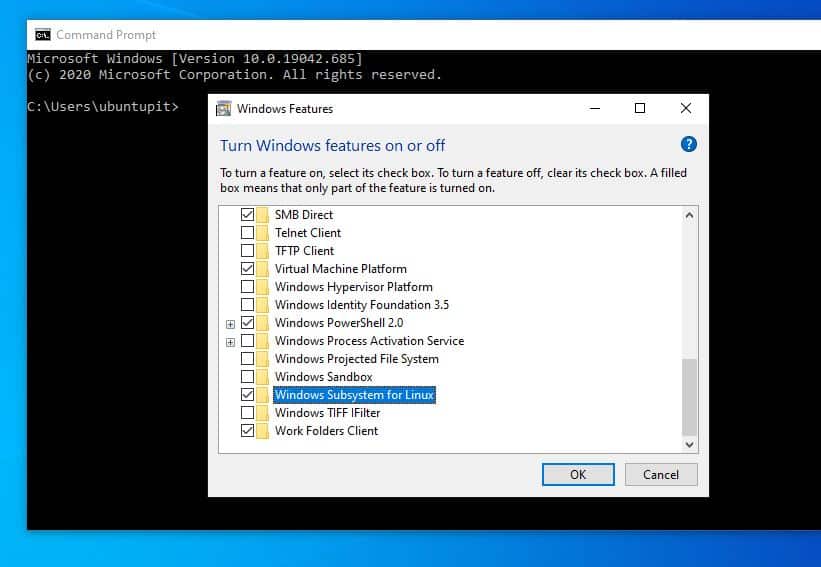This screenshot has width=821, height=567.
Task: Uncheck the Windows Subsystem for Linux checkbox
Action: click(247, 395)
